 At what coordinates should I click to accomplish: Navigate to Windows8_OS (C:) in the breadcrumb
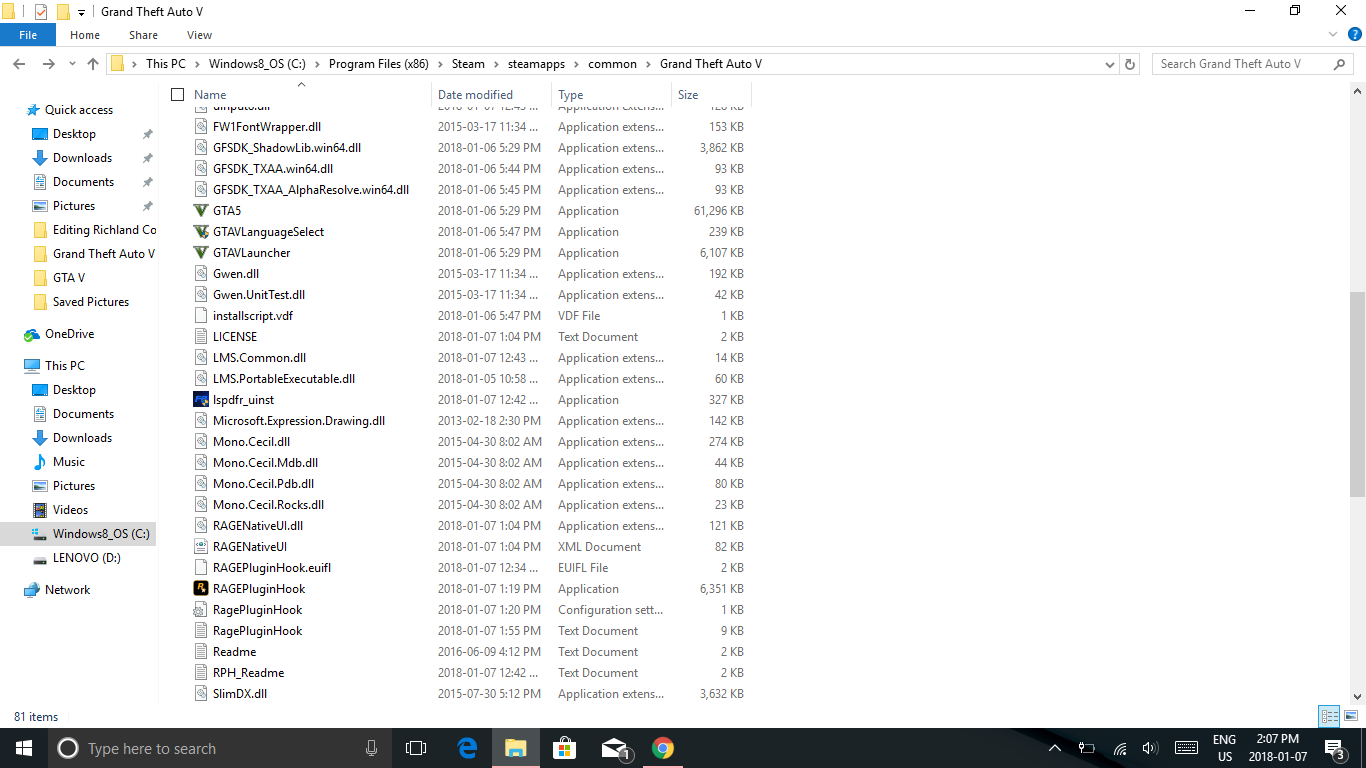257,64
